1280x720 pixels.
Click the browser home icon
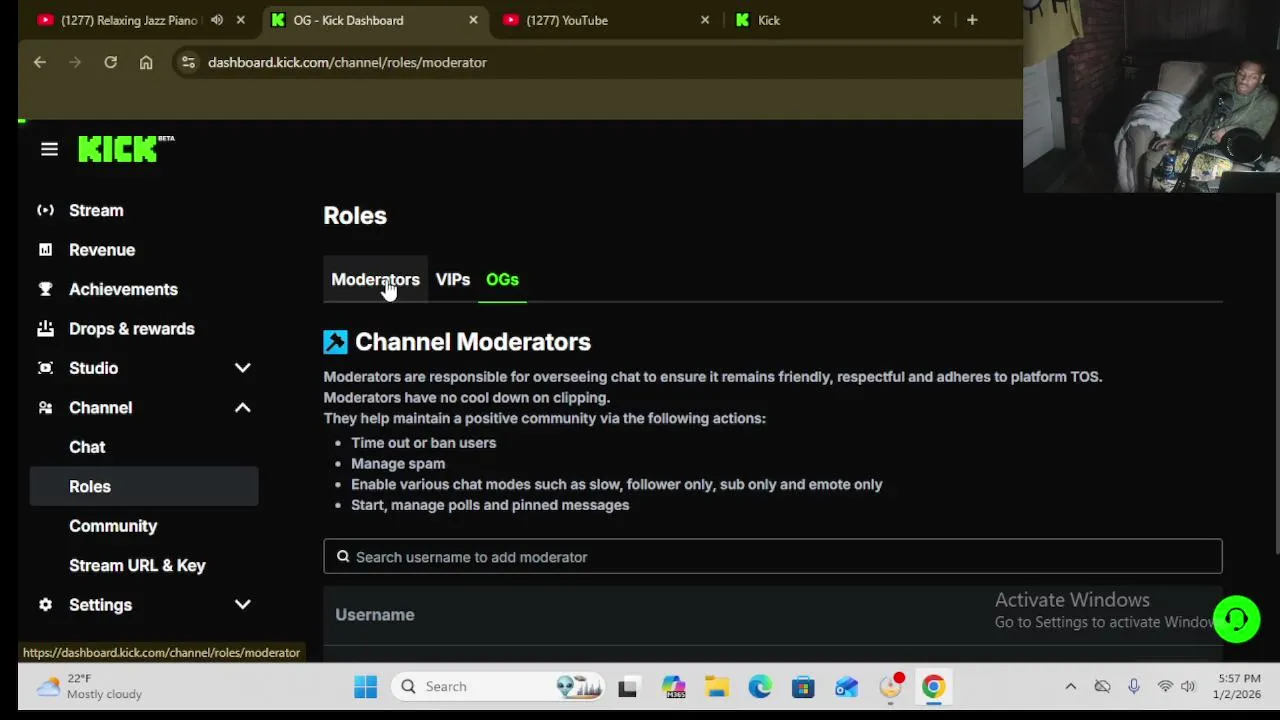pyautogui.click(x=146, y=62)
